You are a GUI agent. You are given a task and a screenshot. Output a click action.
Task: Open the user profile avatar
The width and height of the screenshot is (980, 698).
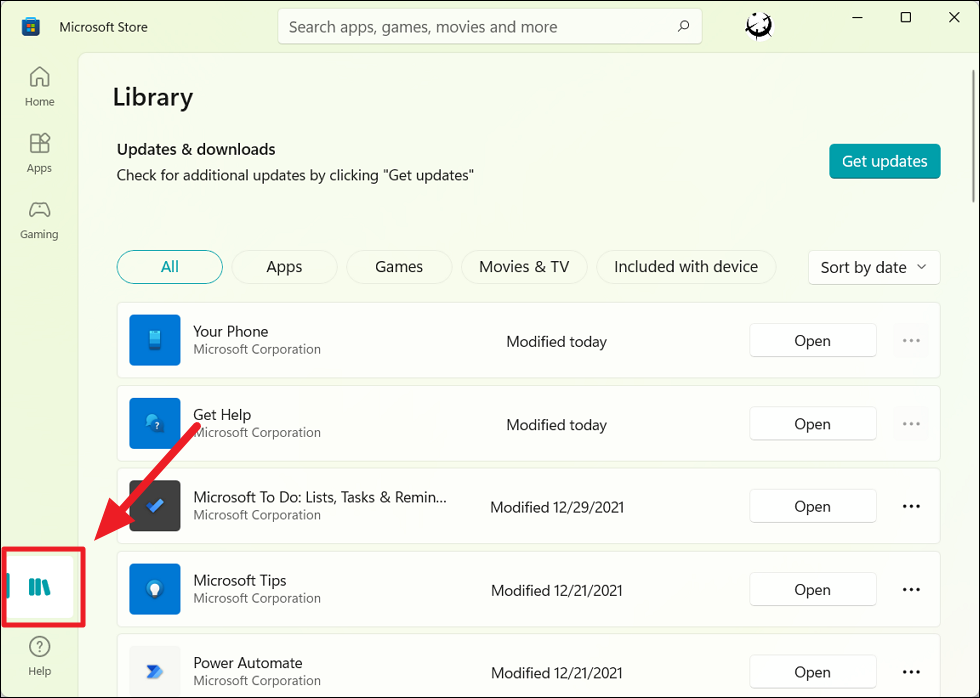pos(759,26)
